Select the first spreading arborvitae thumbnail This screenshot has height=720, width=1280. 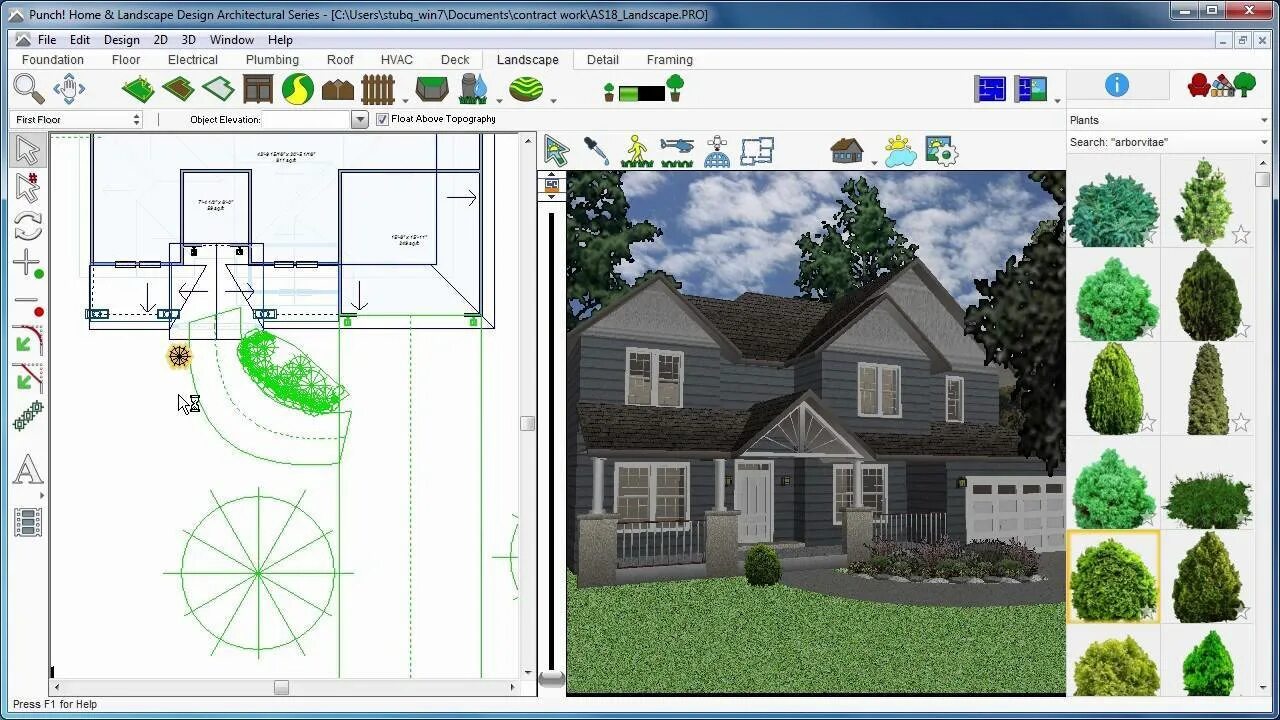(x=1113, y=208)
